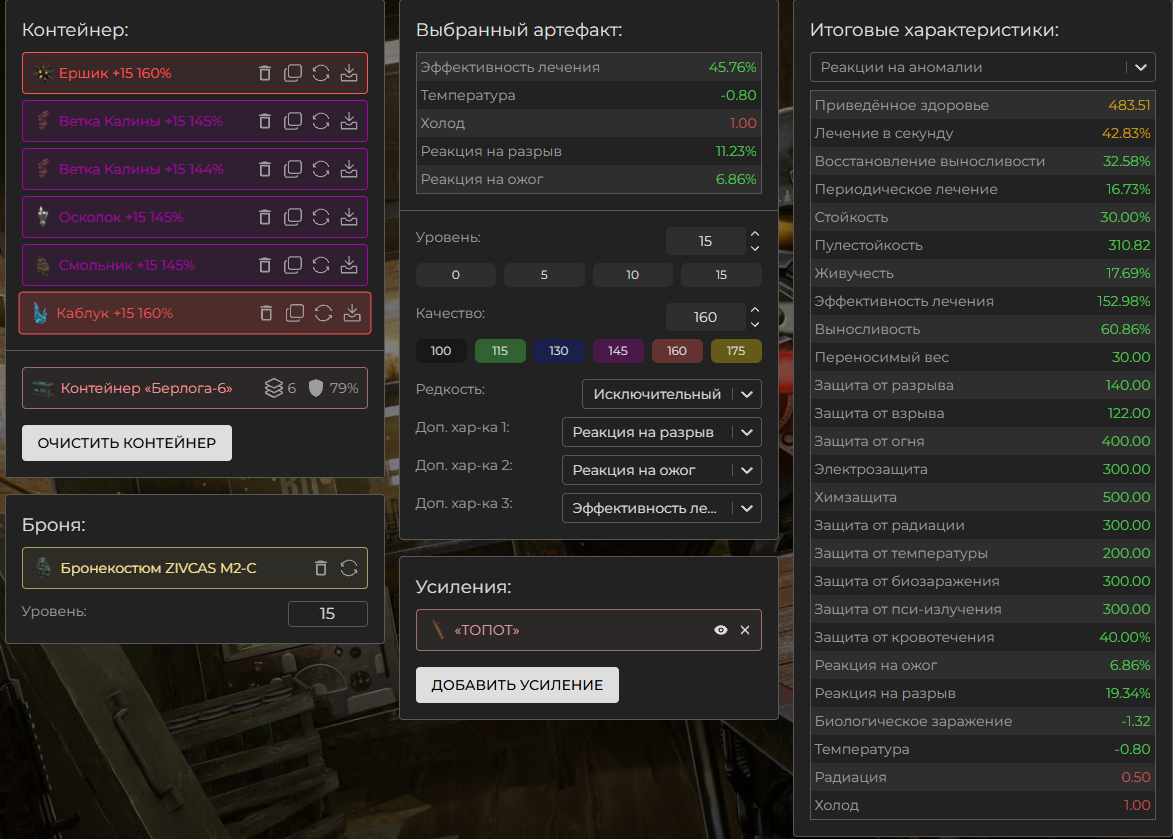Pick the yellow 175 quality swatch
Image resolution: width=1173 pixels, height=839 pixels.
click(x=736, y=351)
